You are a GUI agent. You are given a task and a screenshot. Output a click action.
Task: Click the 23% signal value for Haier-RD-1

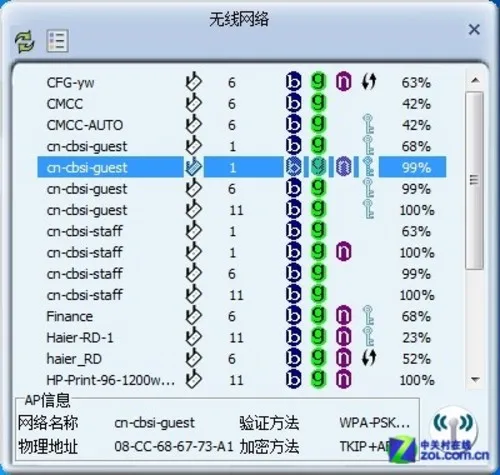click(416, 338)
